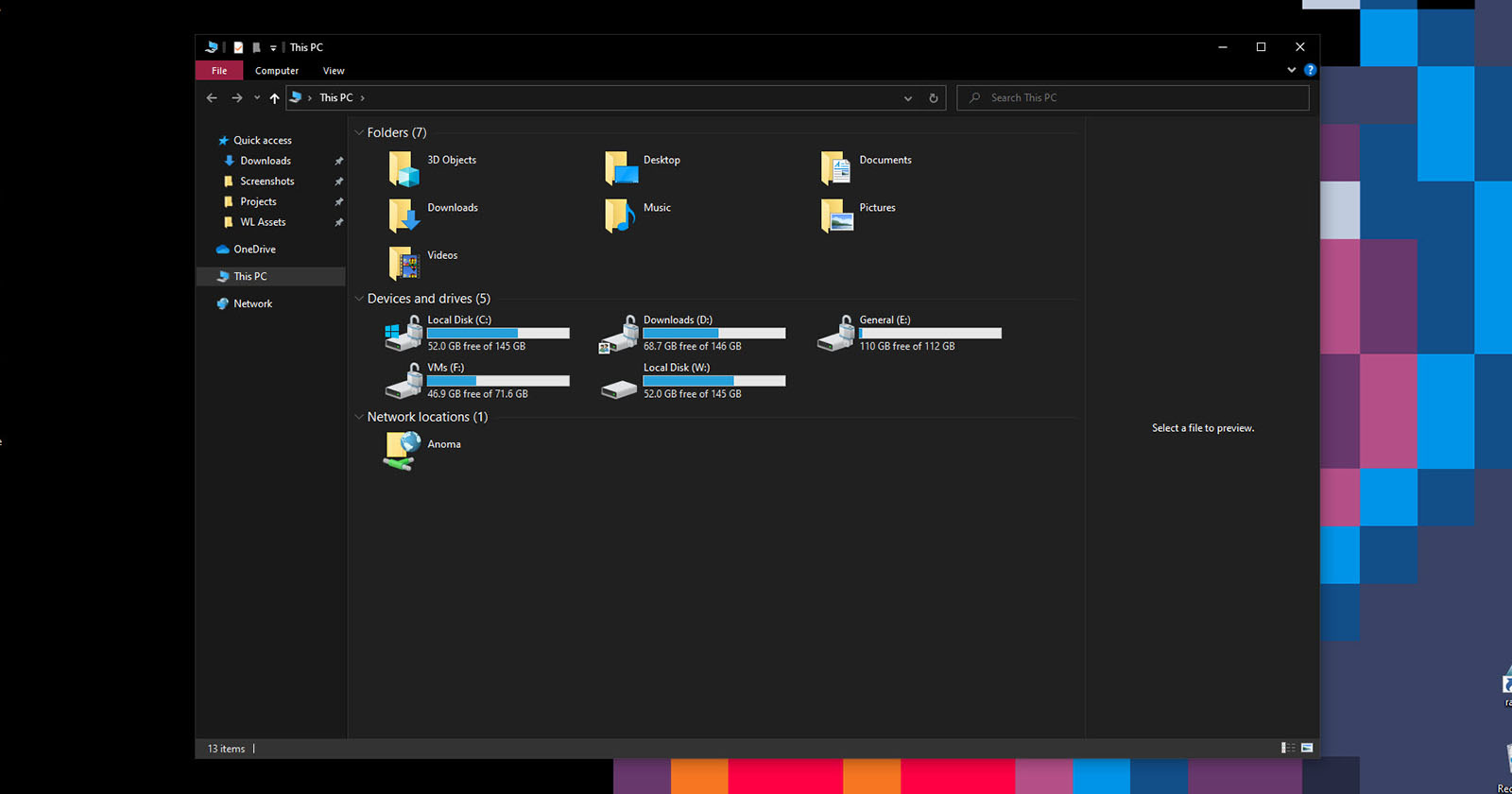Open the Computer ribbon tab
The width and height of the screenshot is (1512, 794).
(277, 71)
